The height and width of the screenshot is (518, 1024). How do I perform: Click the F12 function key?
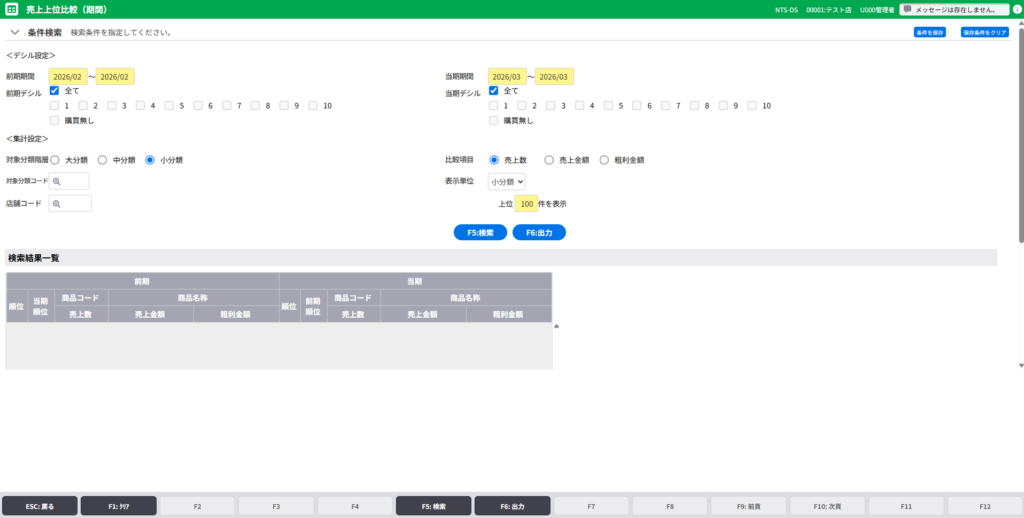pyautogui.click(x=985, y=506)
